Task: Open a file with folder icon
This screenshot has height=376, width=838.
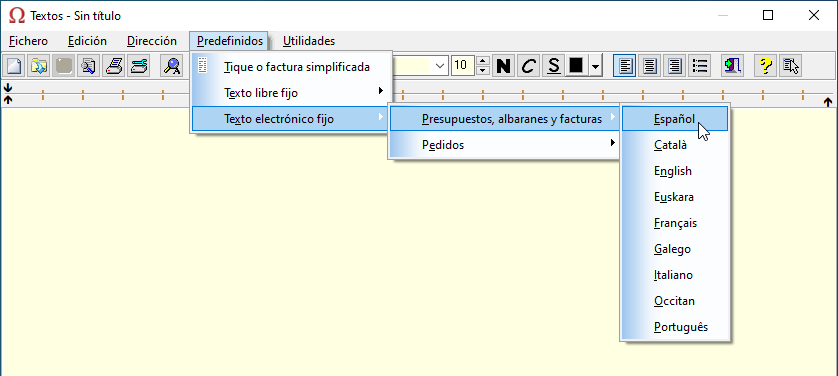Action: pyautogui.click(x=39, y=66)
